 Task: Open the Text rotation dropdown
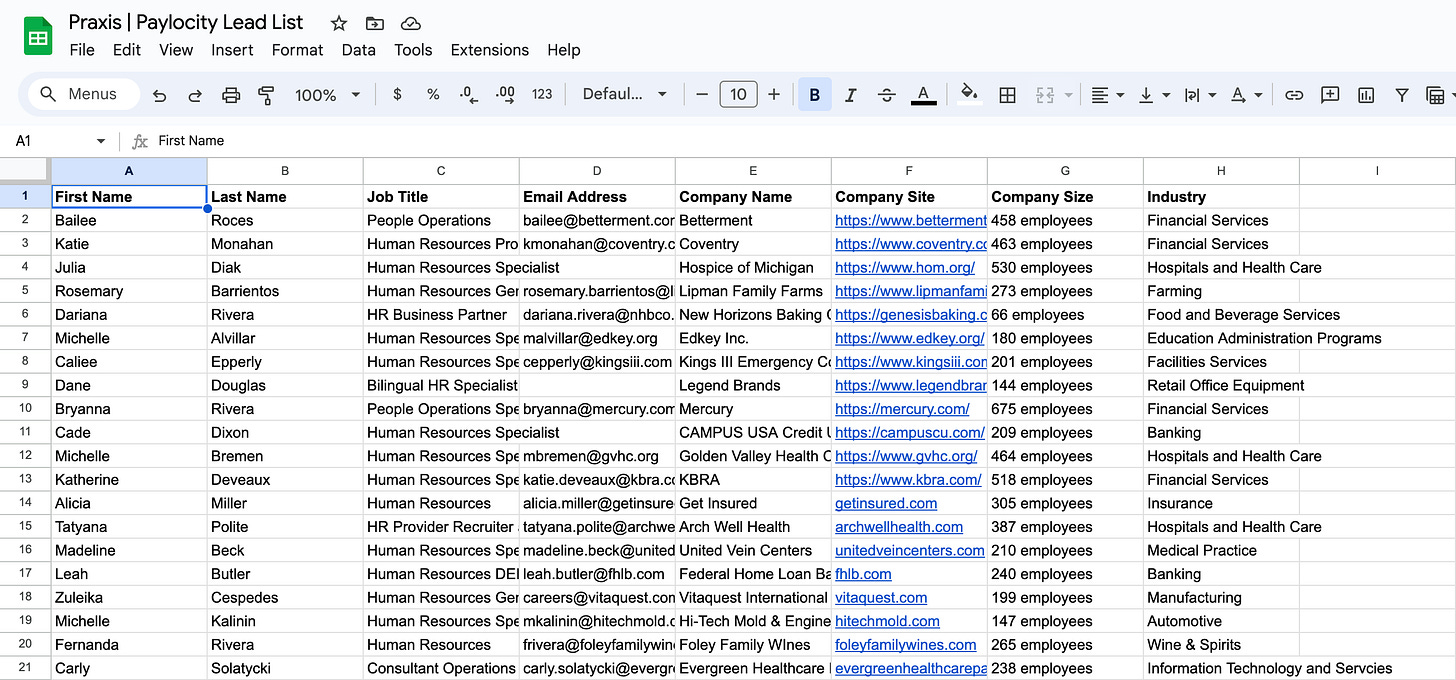click(1246, 95)
